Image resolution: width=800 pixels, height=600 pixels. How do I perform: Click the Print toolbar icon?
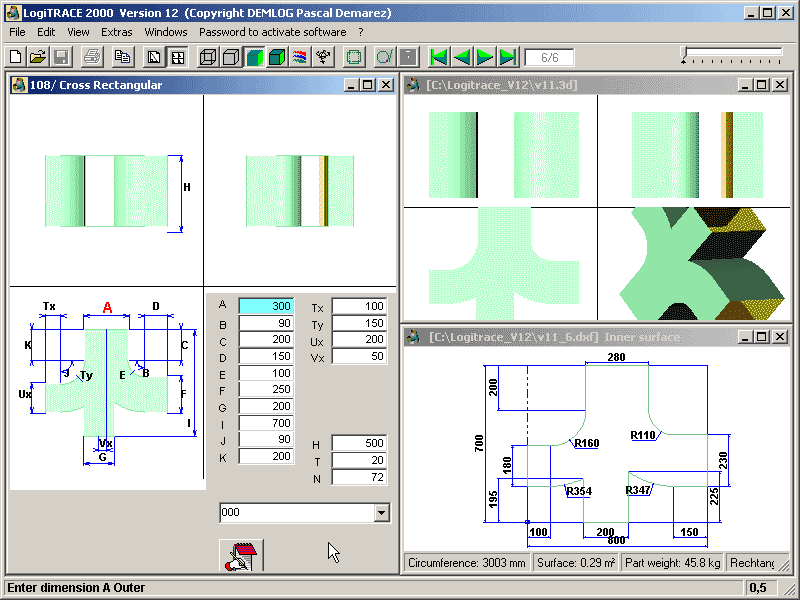coord(92,57)
